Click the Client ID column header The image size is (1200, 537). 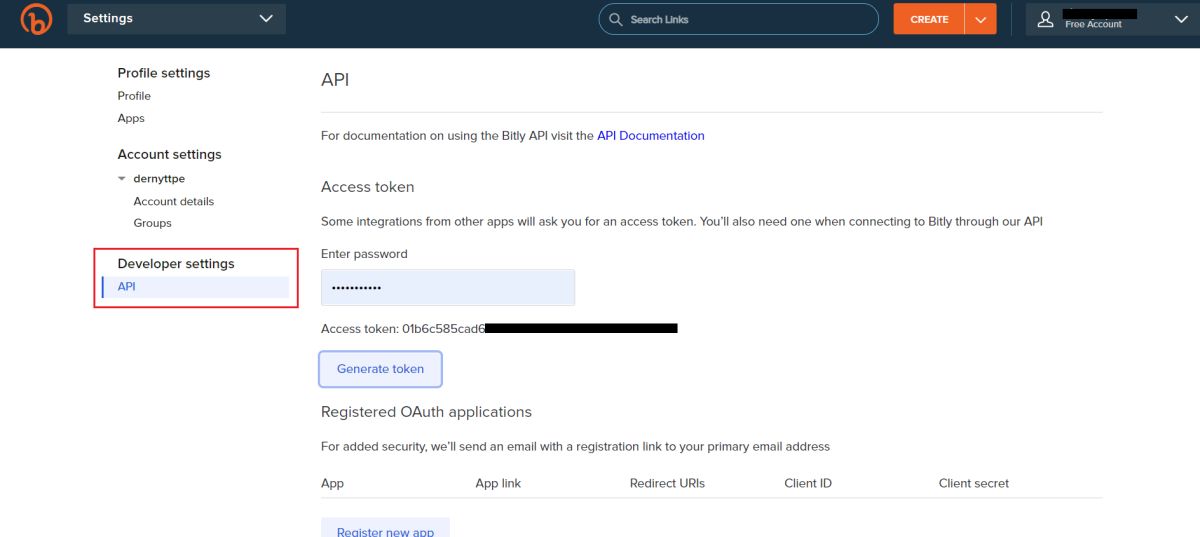[808, 483]
